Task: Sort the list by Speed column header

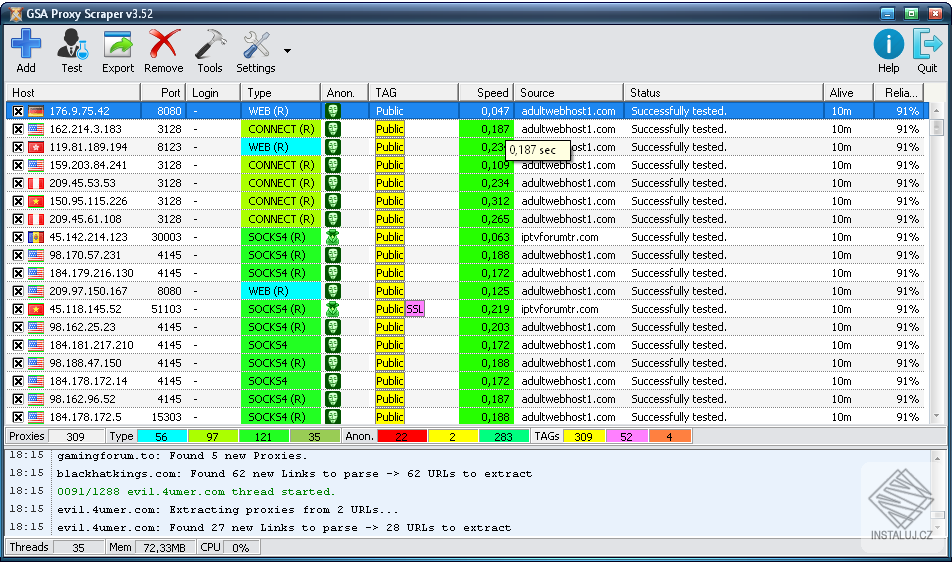Action: (x=486, y=93)
